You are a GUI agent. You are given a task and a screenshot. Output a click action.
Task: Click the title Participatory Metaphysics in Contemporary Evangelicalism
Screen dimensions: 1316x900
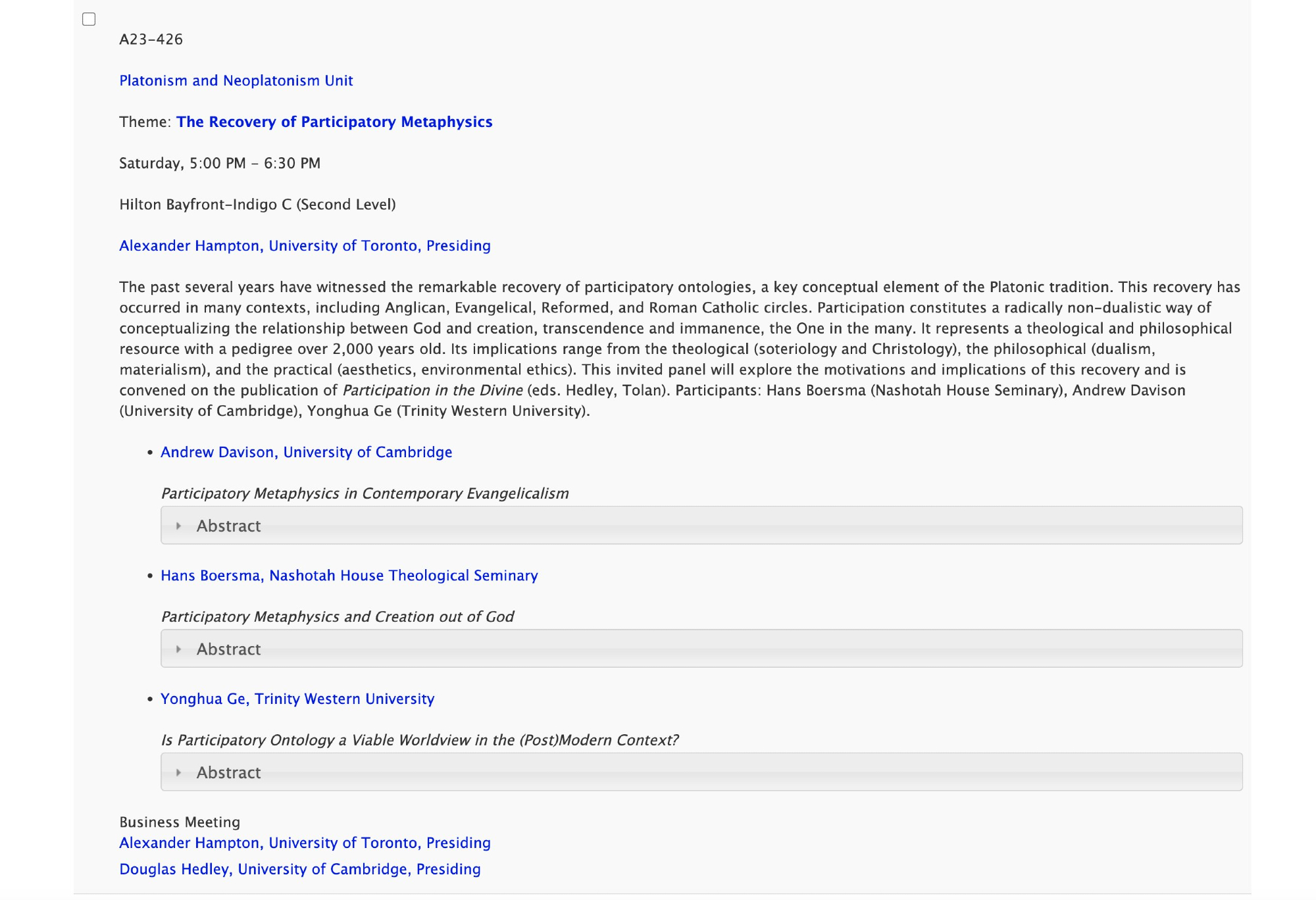(365, 493)
